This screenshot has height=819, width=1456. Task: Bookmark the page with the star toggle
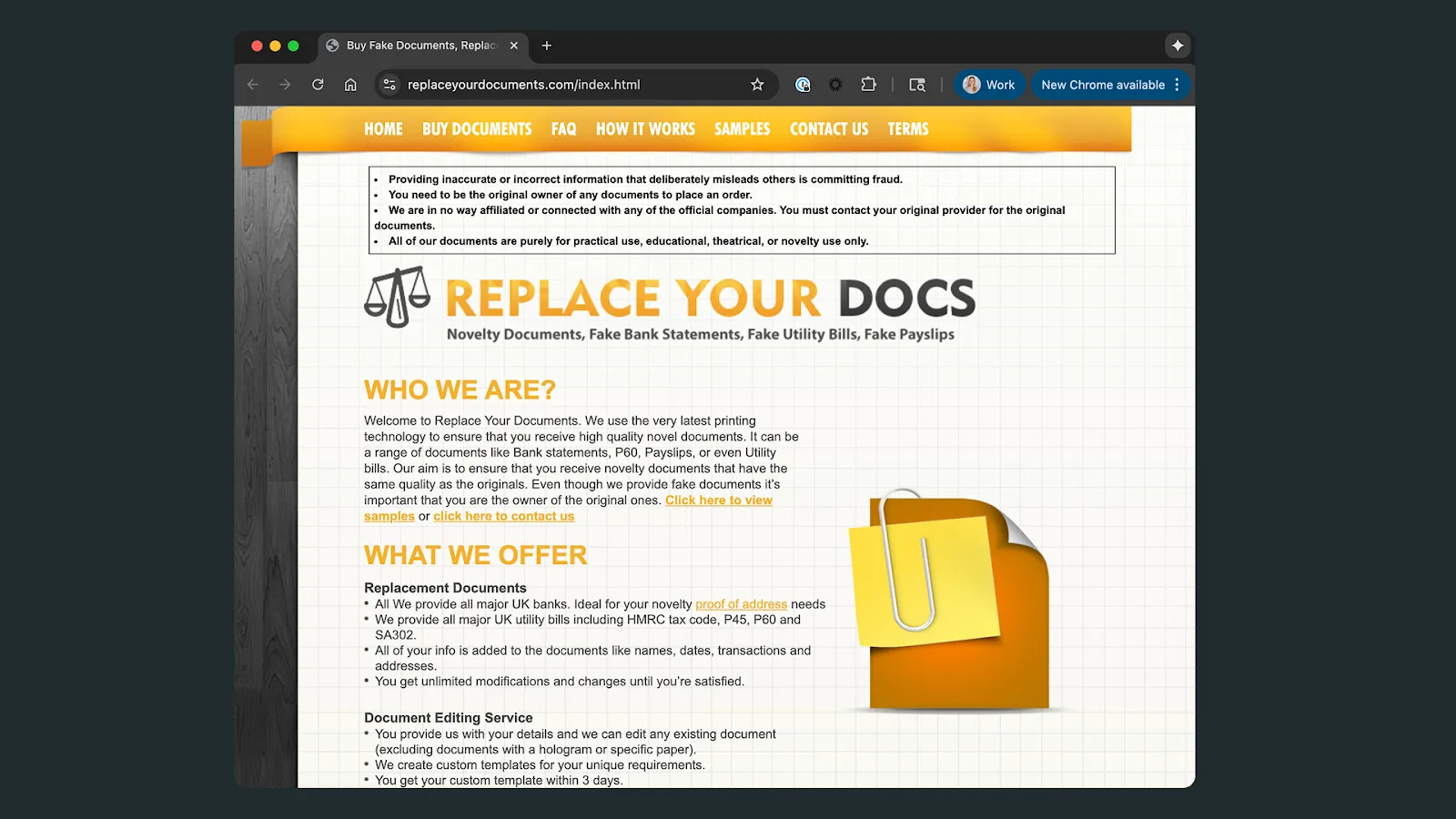757,84
